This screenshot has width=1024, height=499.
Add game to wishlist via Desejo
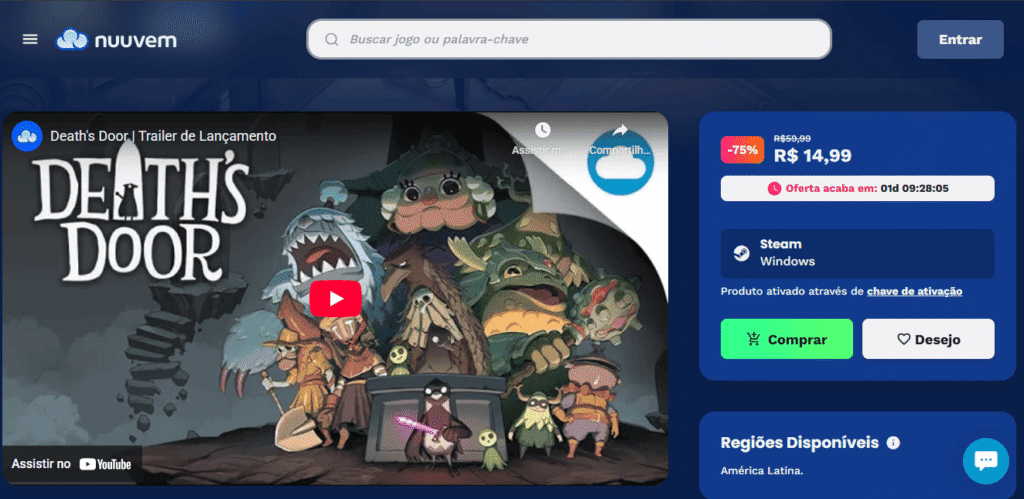tap(928, 339)
